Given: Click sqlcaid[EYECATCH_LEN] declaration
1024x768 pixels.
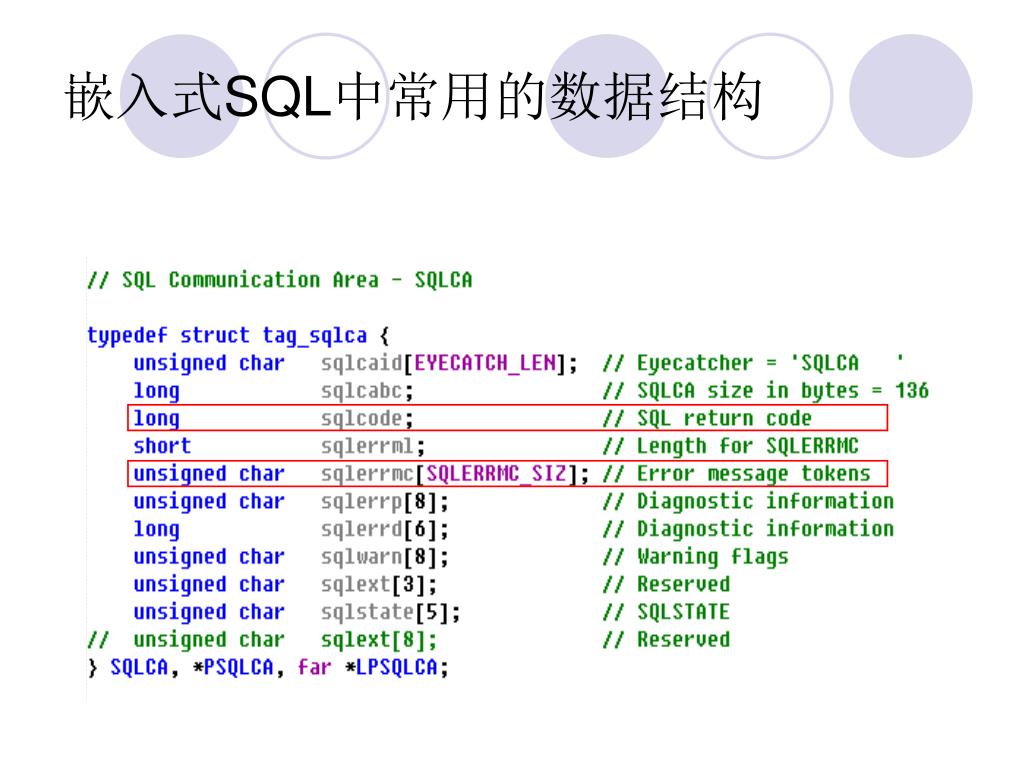Looking at the screenshot, I should (x=449, y=363).
